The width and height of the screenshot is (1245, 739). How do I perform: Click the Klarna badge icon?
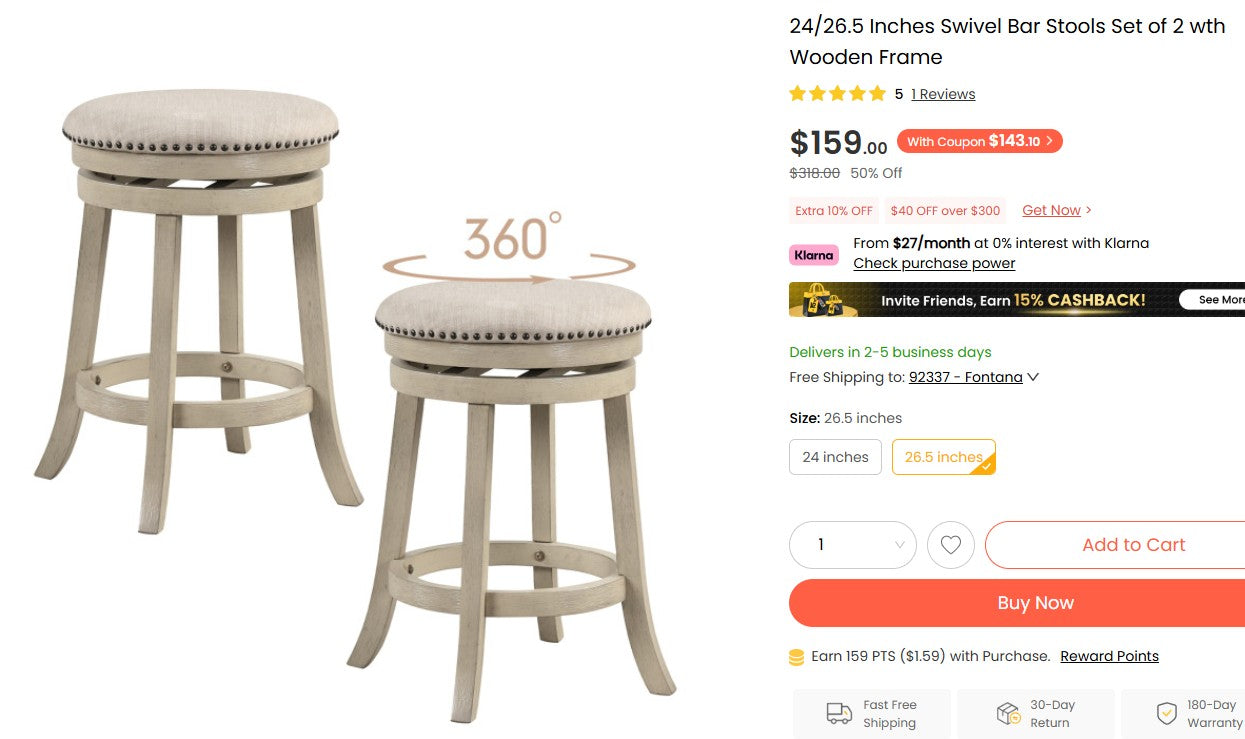pyautogui.click(x=813, y=255)
